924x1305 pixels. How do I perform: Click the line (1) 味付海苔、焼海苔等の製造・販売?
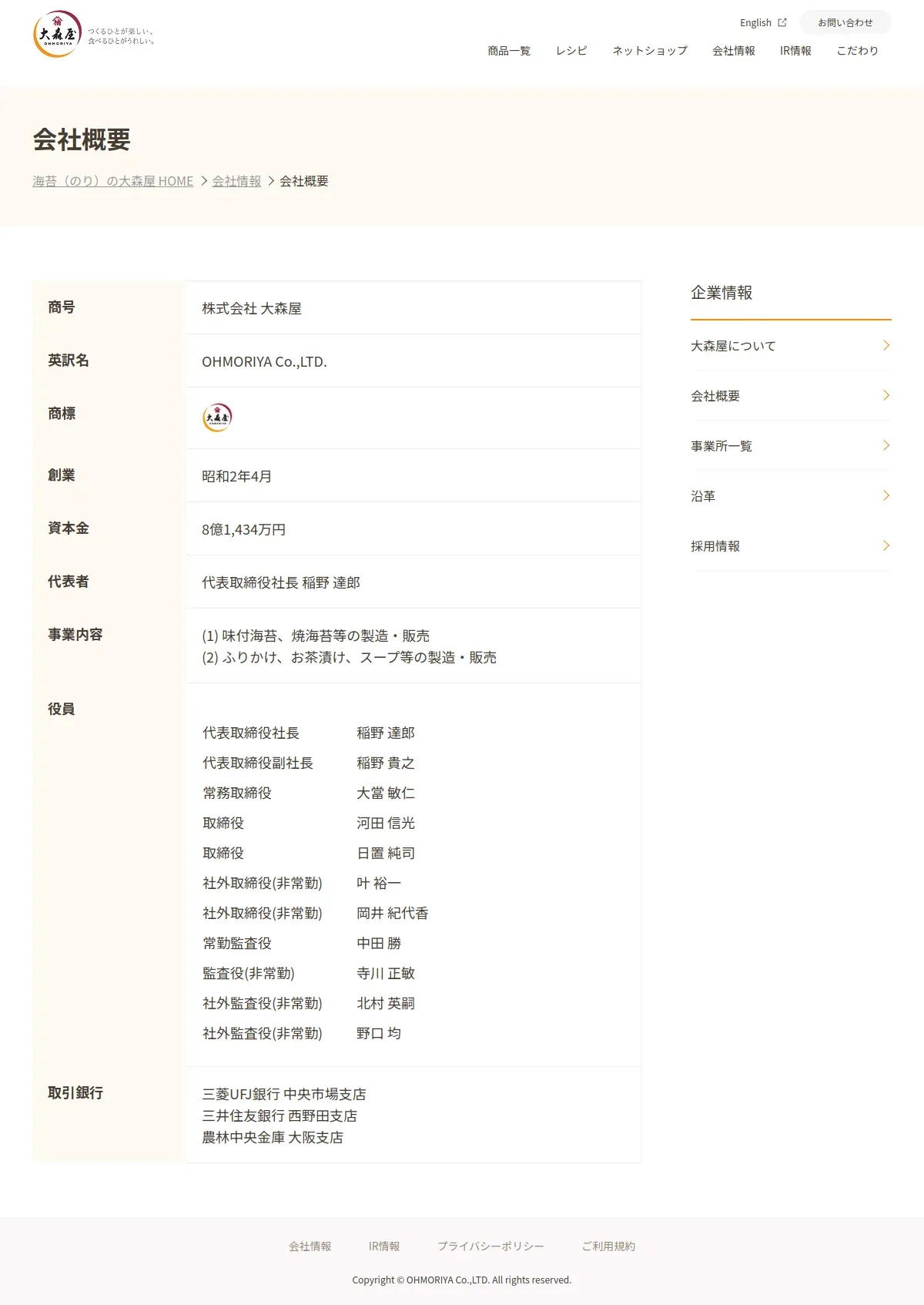point(316,636)
